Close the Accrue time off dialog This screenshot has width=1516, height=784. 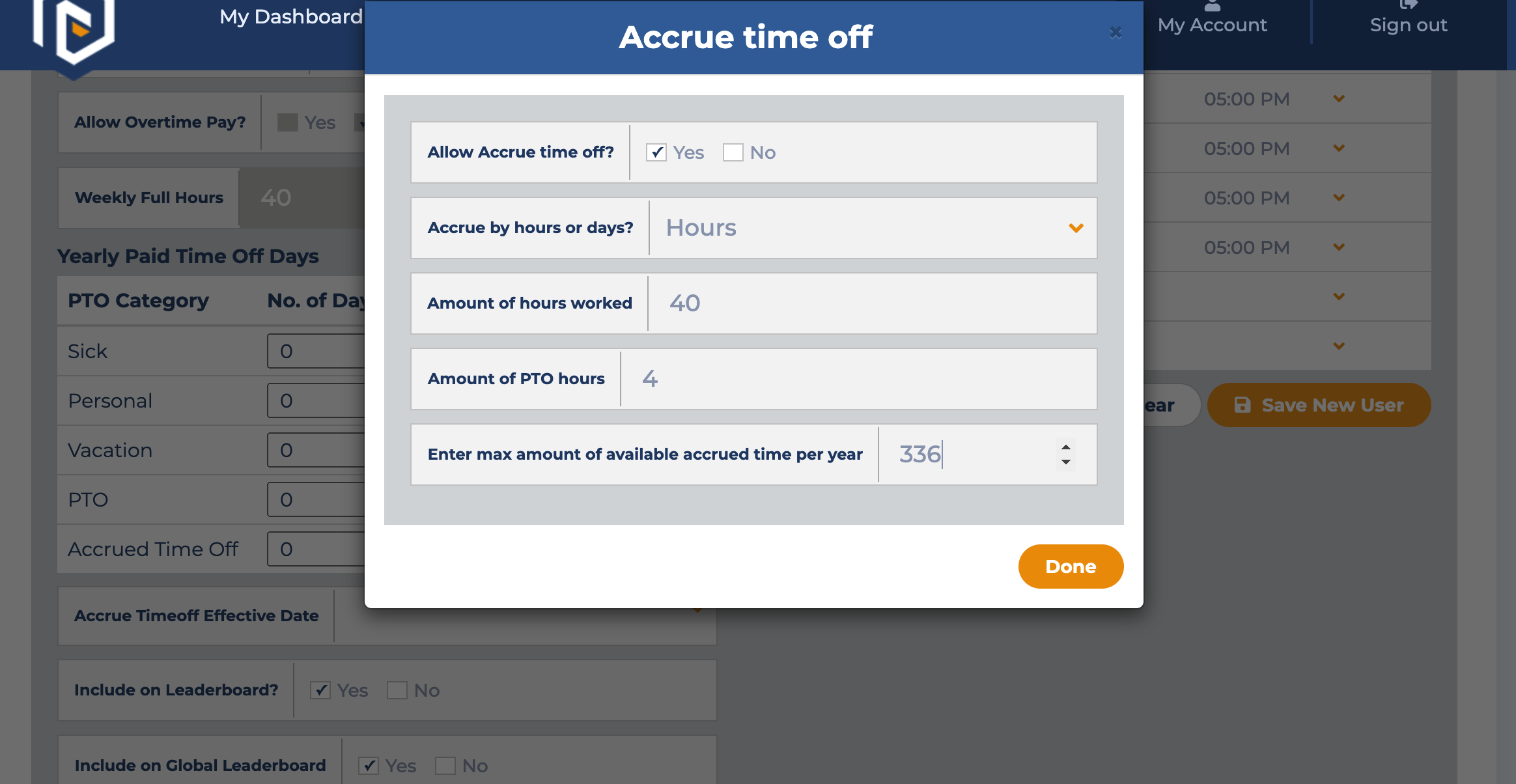pos(1116,33)
